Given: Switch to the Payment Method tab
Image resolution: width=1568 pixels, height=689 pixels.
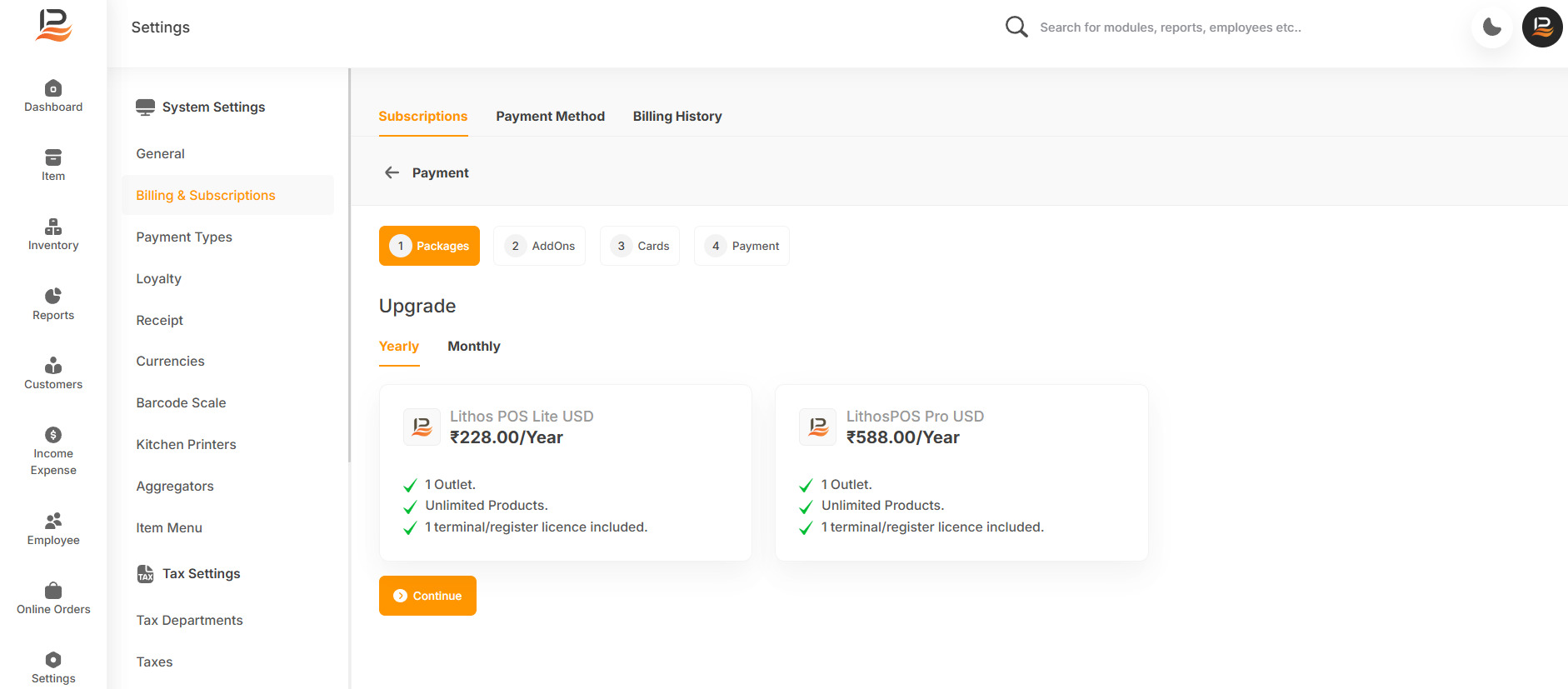Looking at the screenshot, I should pos(551,117).
